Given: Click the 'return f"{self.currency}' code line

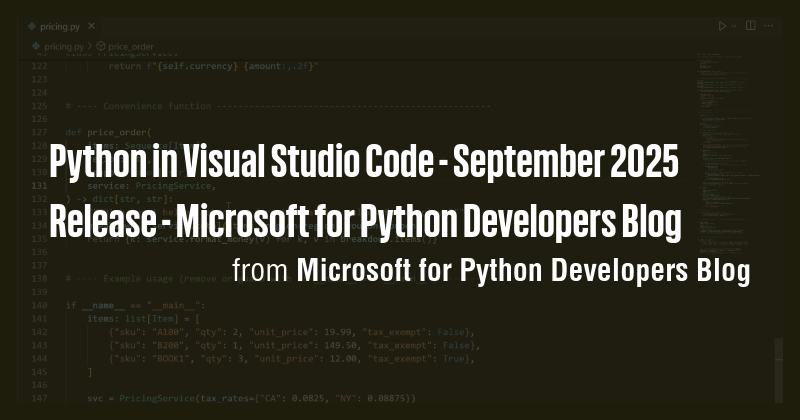Looking at the screenshot, I should pyautogui.click(x=213, y=66).
